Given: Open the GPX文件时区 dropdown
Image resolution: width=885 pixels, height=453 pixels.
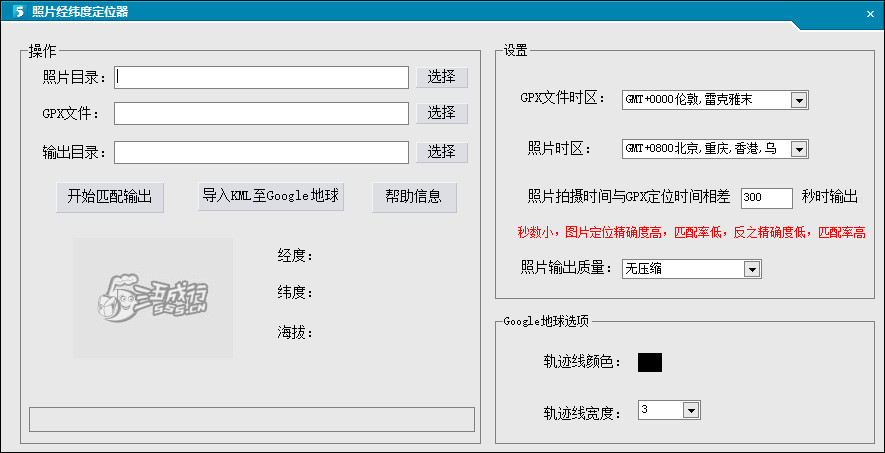Looking at the screenshot, I should (x=715, y=100).
